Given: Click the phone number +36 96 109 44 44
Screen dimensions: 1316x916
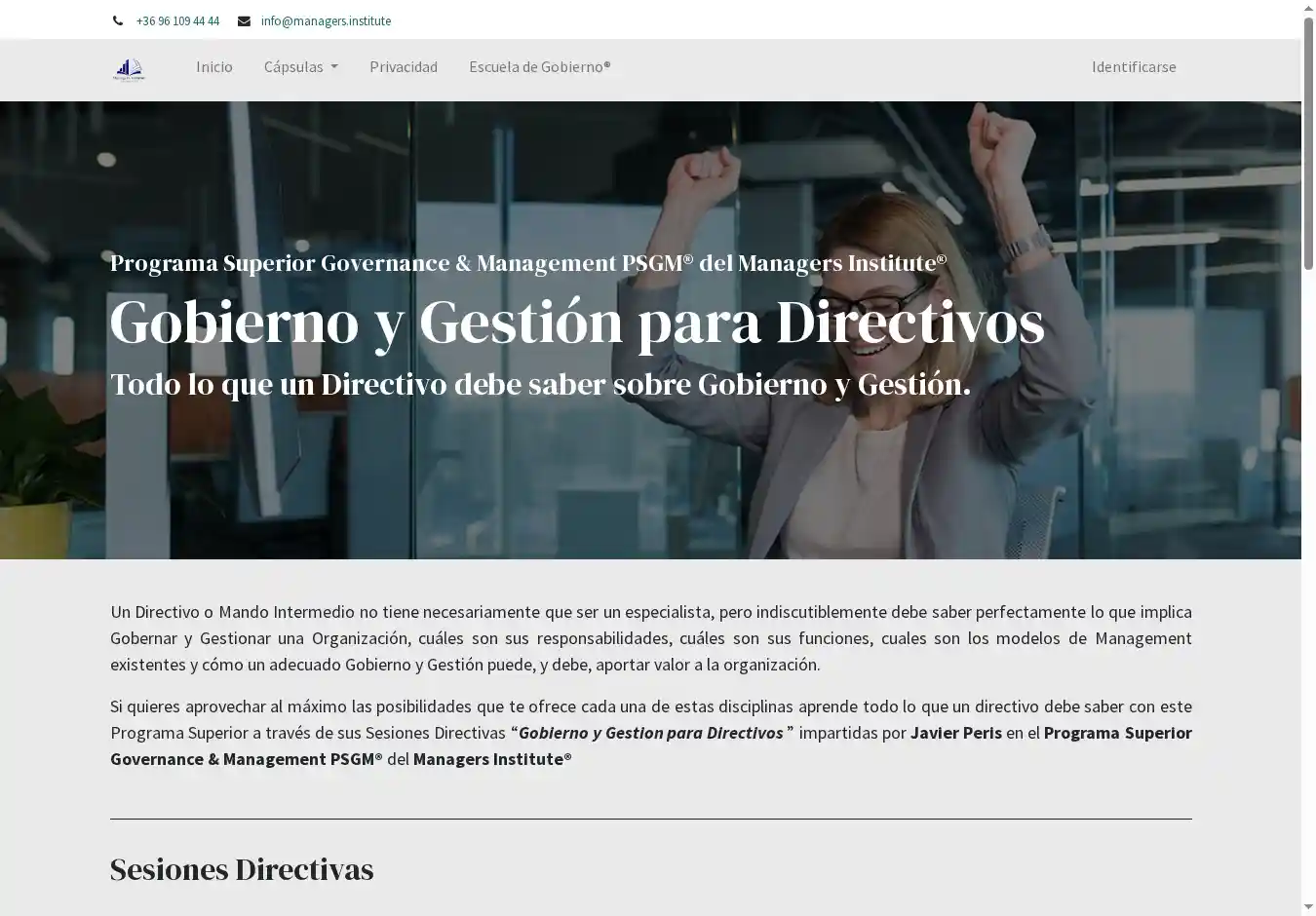Looking at the screenshot, I should [177, 20].
